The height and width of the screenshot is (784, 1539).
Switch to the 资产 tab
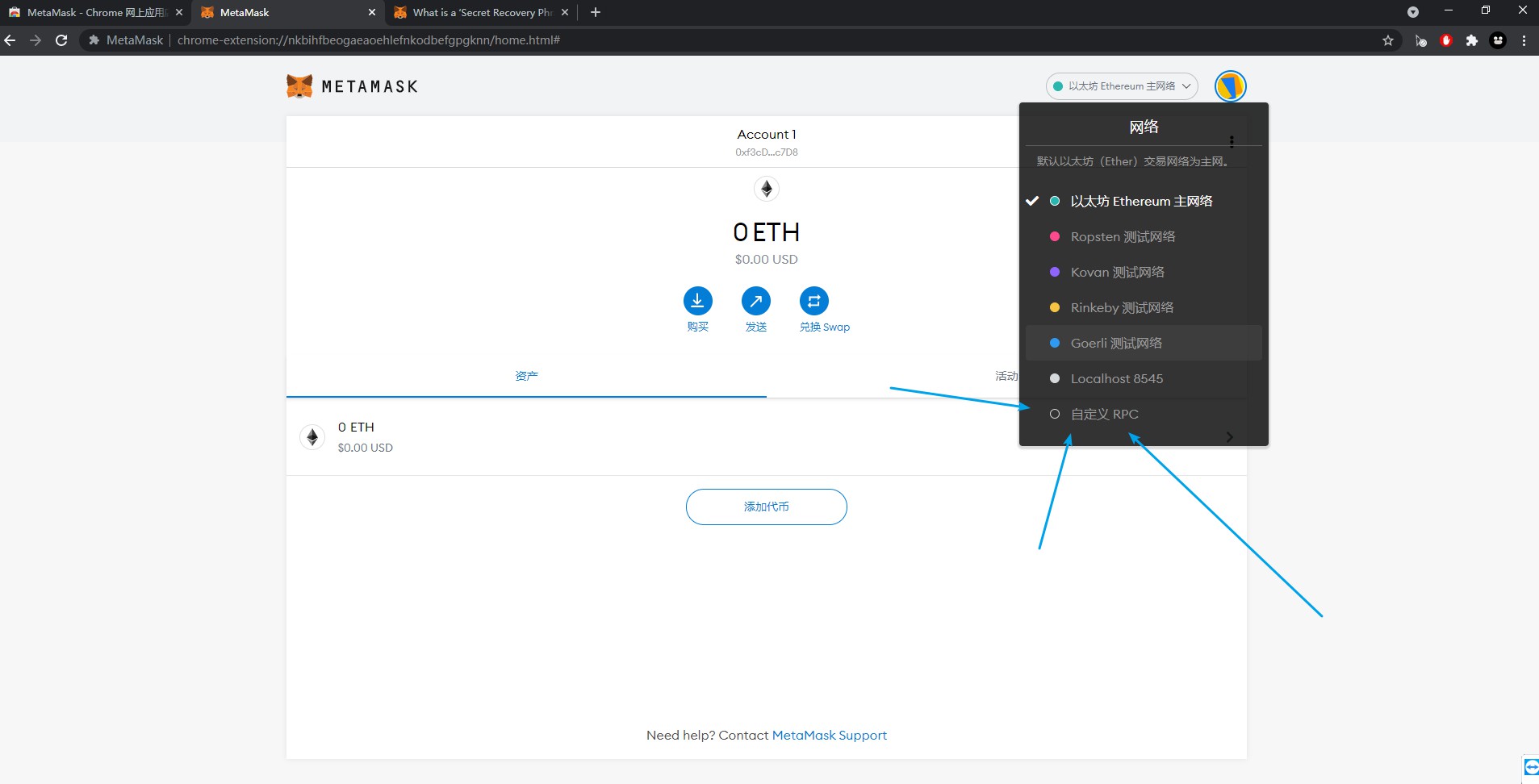(x=526, y=377)
